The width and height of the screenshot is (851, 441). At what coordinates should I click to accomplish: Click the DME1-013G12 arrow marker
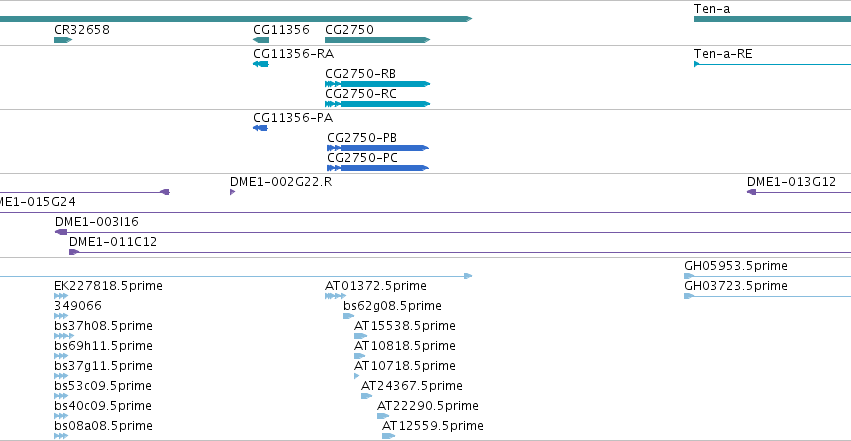(752, 192)
